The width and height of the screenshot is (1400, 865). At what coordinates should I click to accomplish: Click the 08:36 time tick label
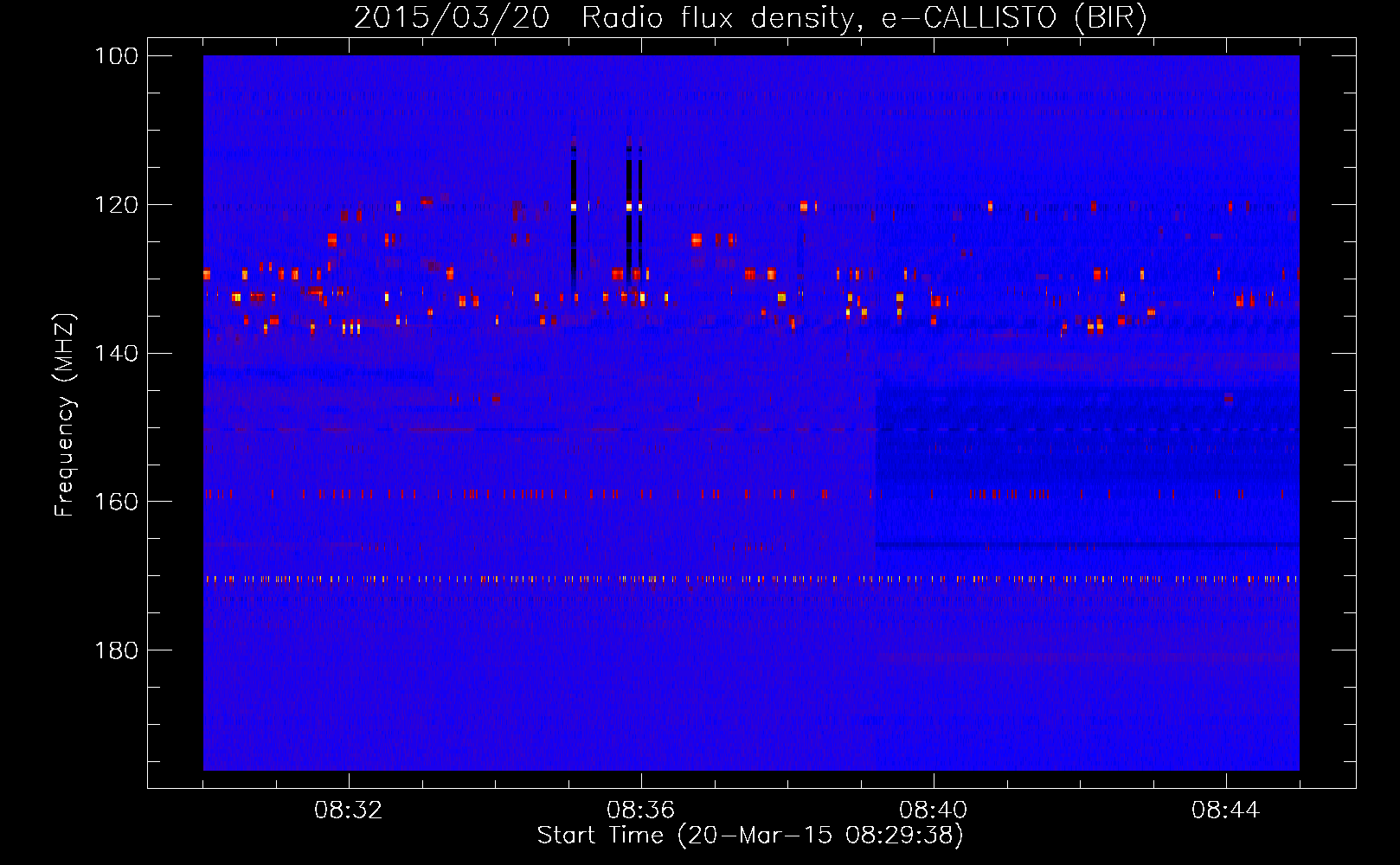641,811
